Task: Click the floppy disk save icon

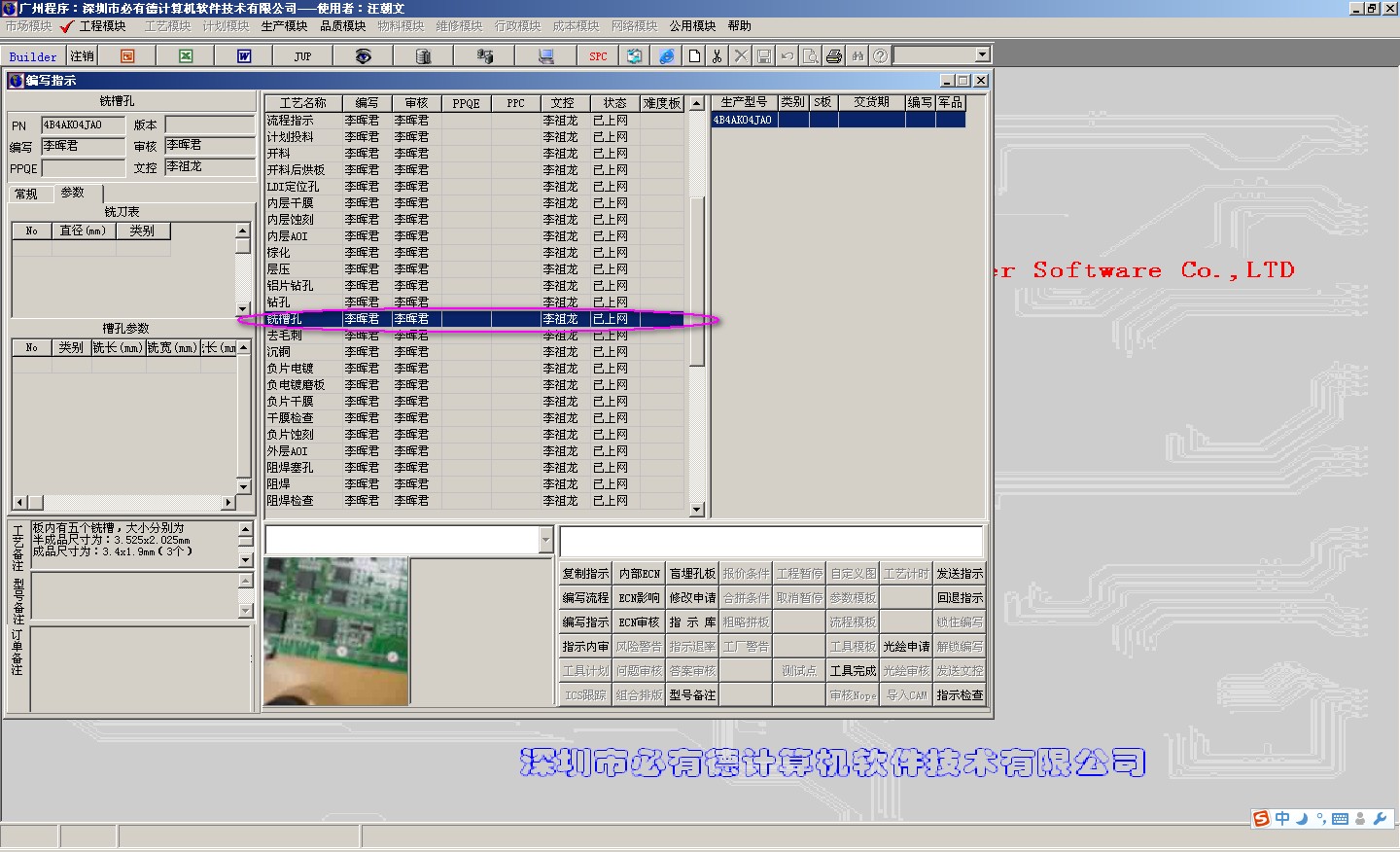Action: [764, 56]
